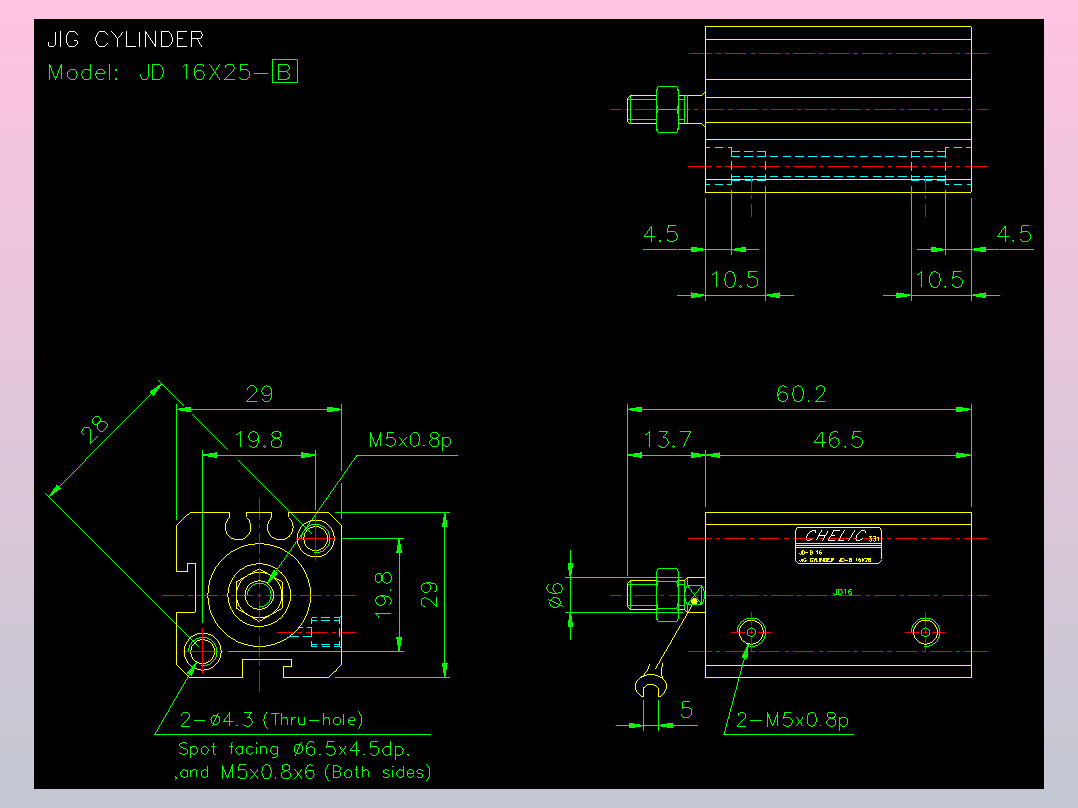Click the "Model: JD 16X25-" label
The image size is (1078, 808).
tap(159, 72)
